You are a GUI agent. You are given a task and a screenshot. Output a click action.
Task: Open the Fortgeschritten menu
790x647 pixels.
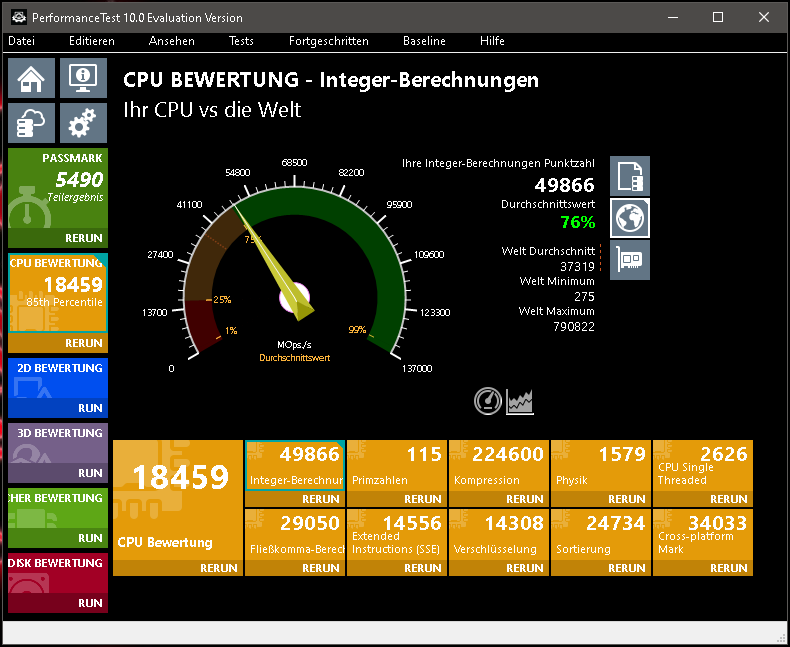(328, 41)
